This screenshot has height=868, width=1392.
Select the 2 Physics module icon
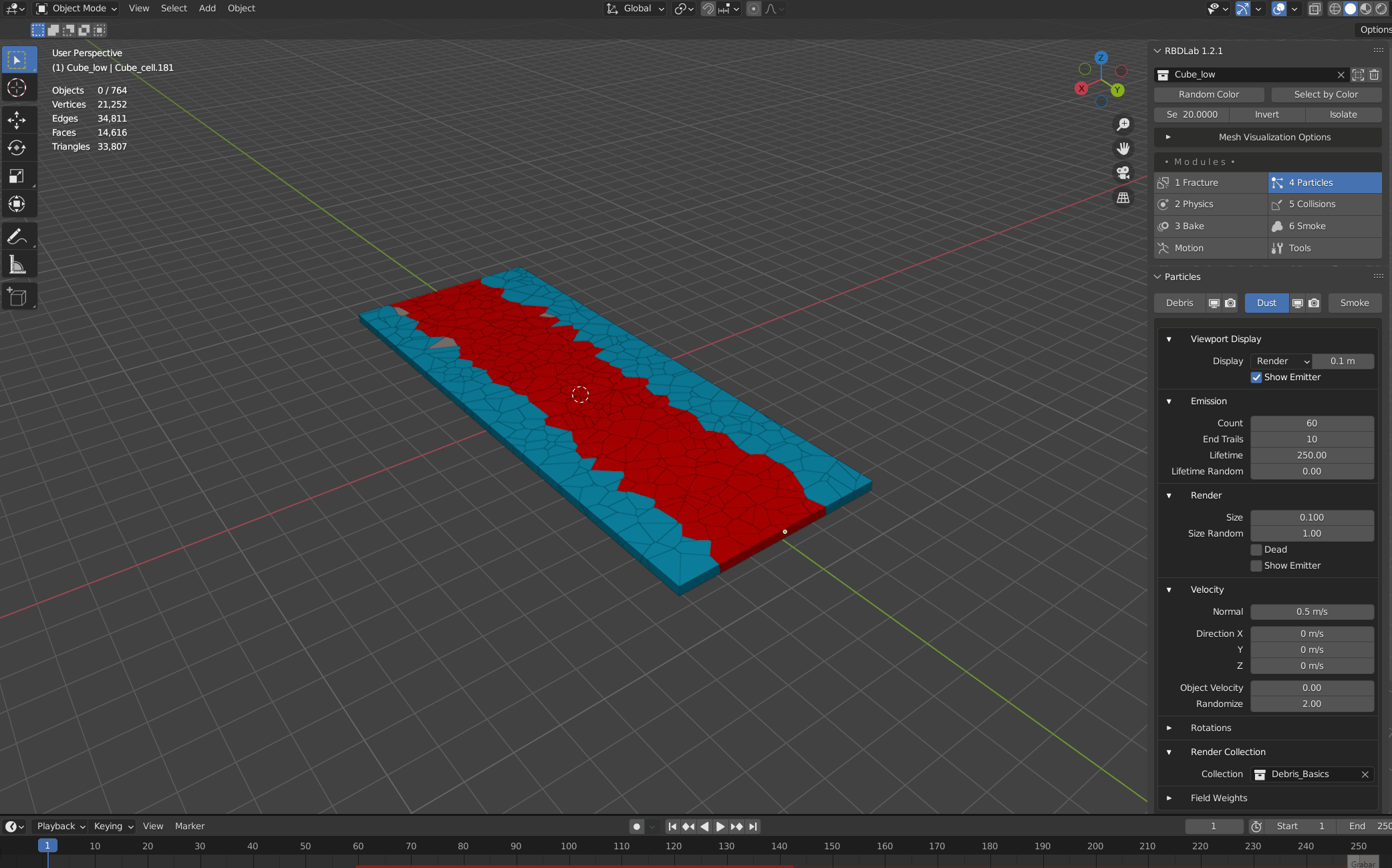coord(1163,204)
